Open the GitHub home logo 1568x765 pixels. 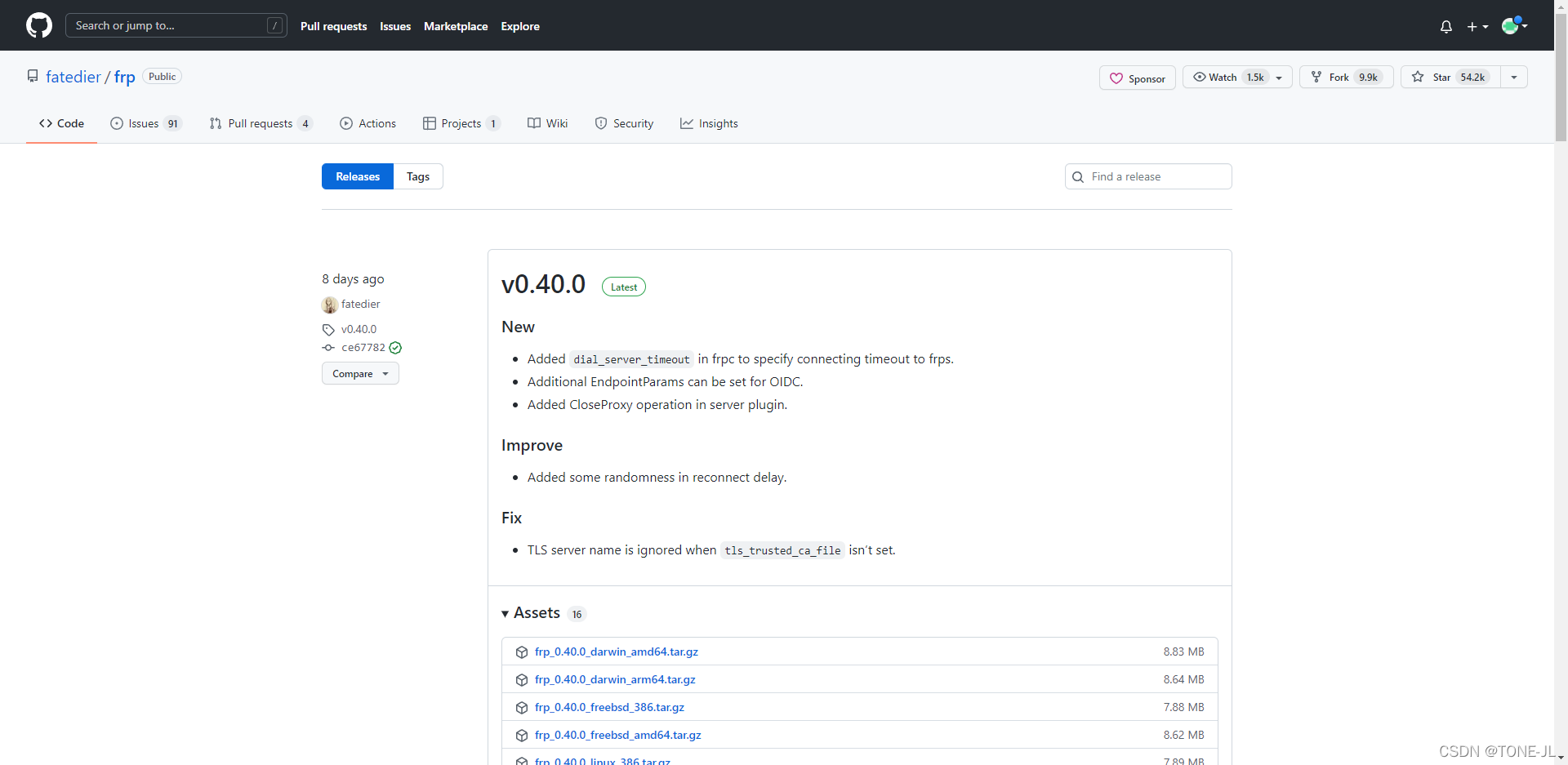[39, 25]
